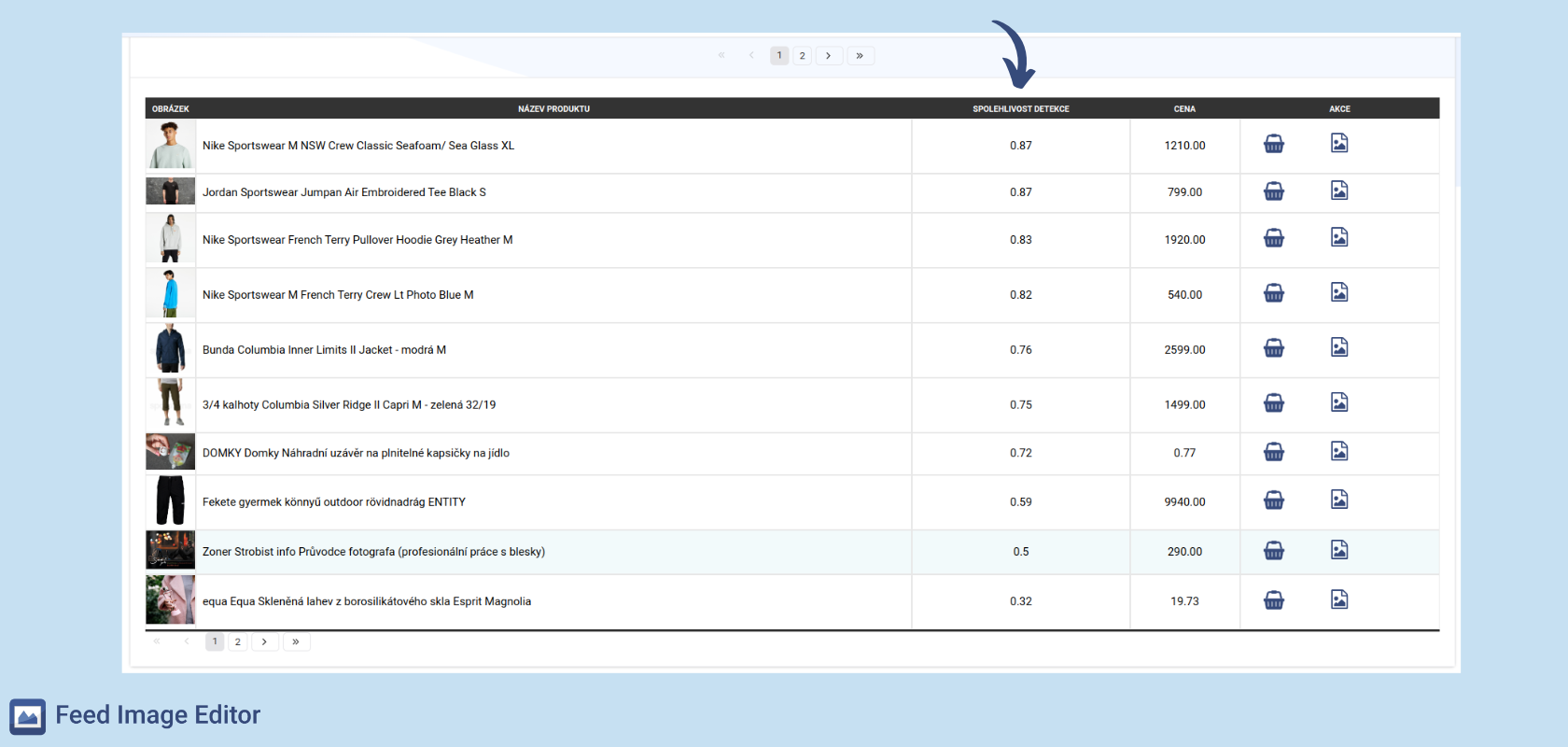Select page 1 in top pagination
The height and width of the screenshot is (747, 1568).
point(779,56)
